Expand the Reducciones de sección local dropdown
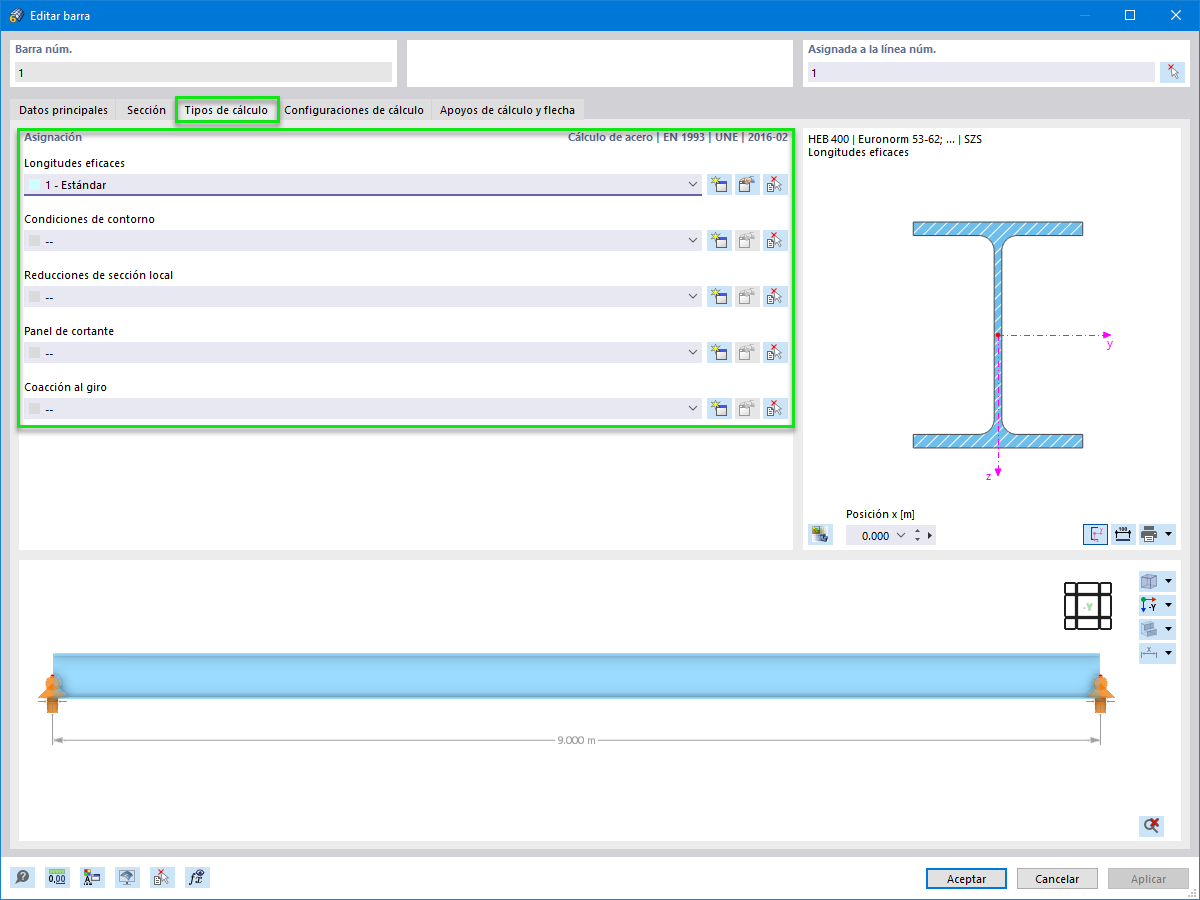1200x900 pixels. click(693, 296)
